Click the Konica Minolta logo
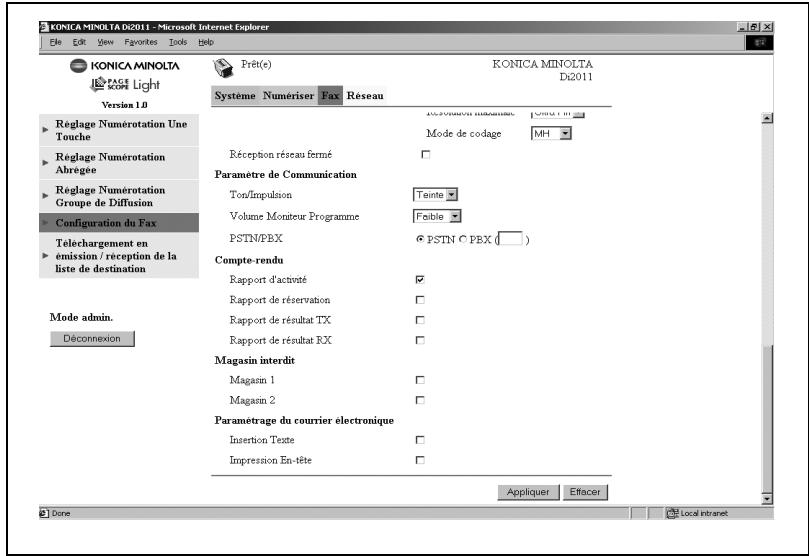This screenshot has height=556, width=809. [x=124, y=66]
